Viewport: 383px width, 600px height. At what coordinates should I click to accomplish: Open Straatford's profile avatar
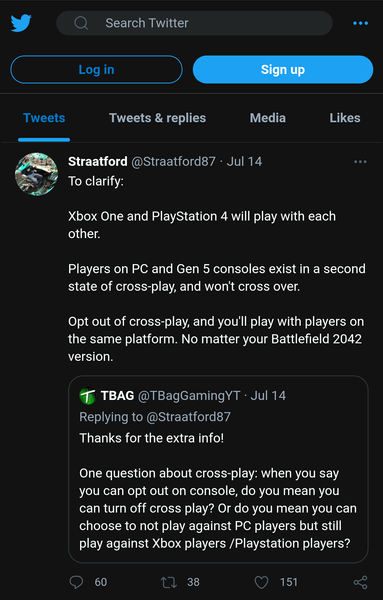36,174
